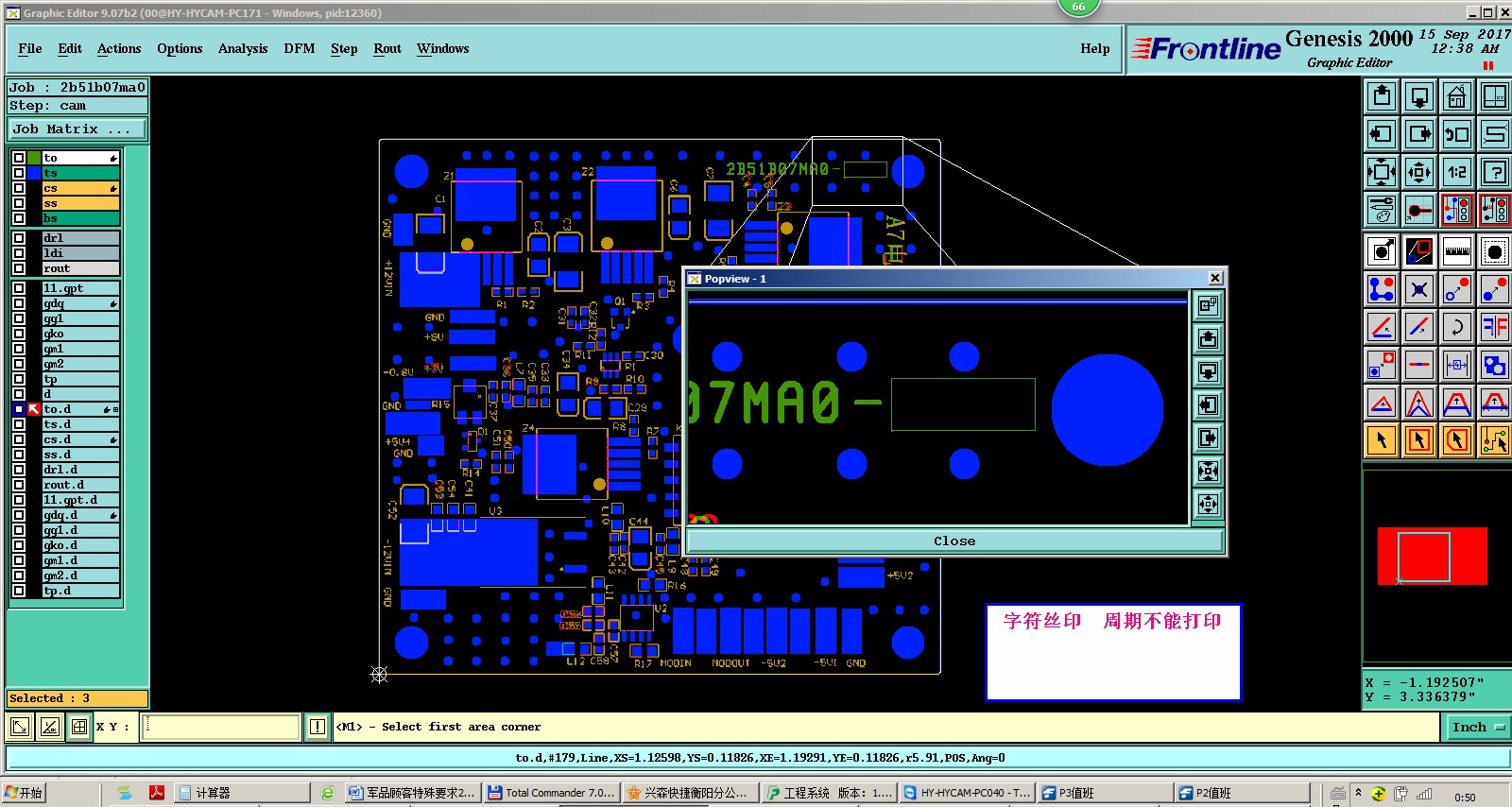Select the net selection arrow tool

[x=1495, y=440]
